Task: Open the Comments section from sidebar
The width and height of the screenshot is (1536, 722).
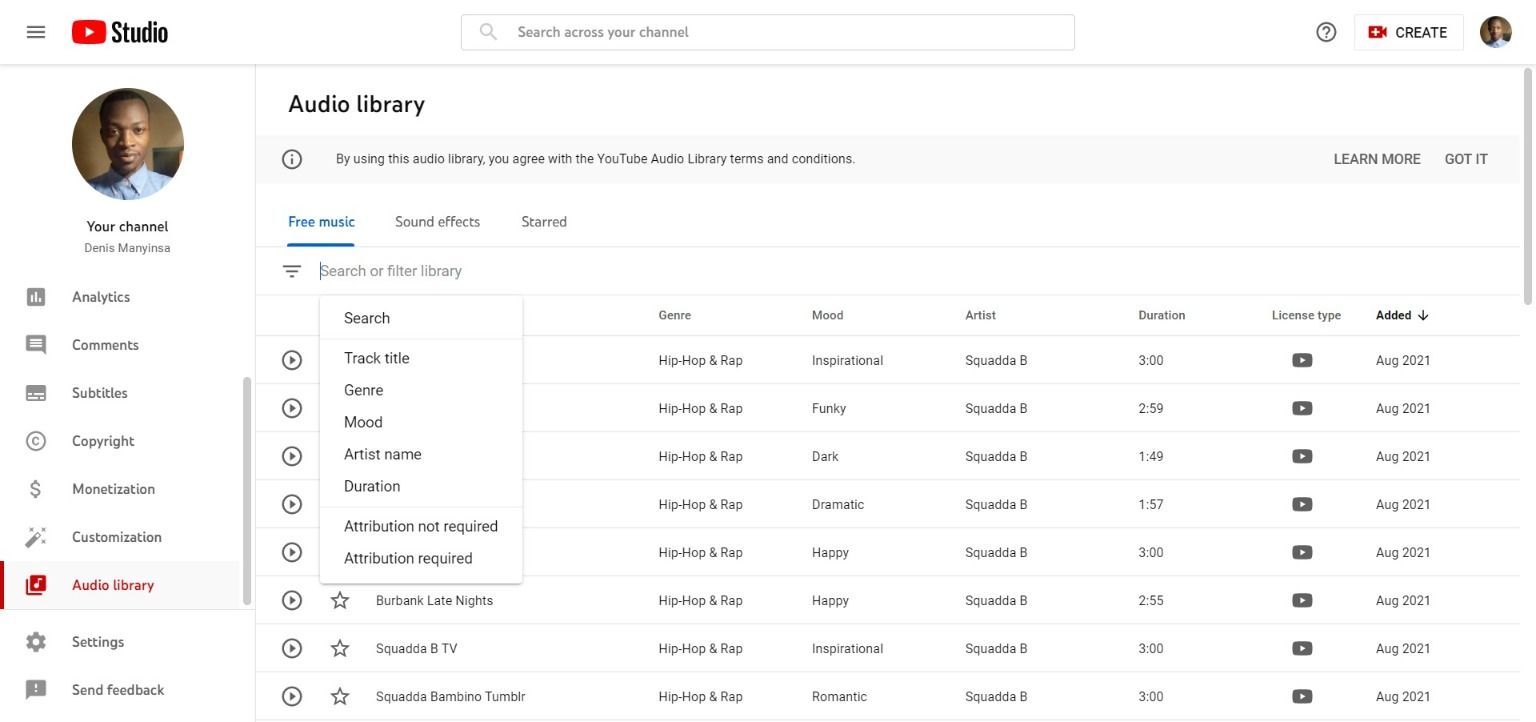Action: (105, 344)
